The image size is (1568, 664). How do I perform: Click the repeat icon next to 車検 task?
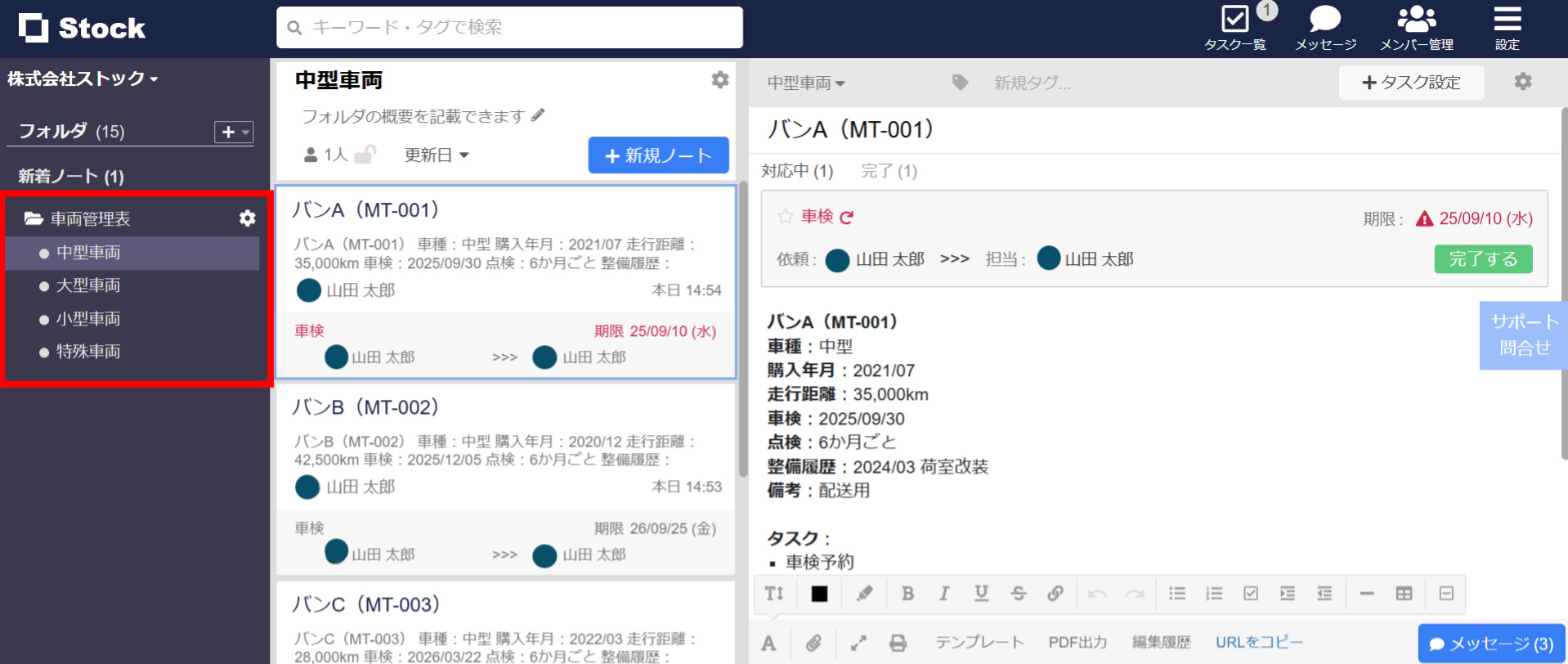point(847,218)
